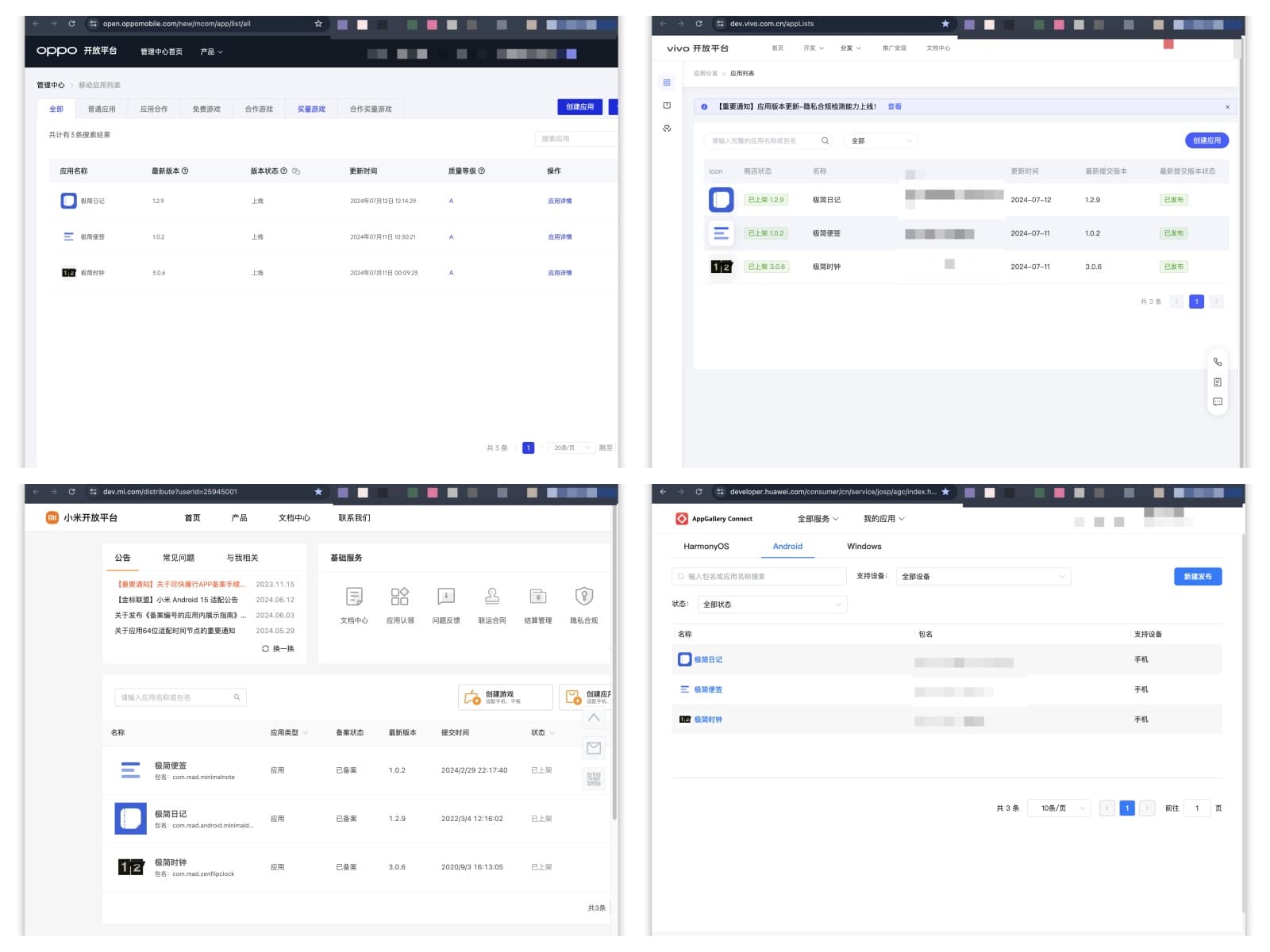
Task: Open the 全部状态 status dropdown in AppGallery
Action: pos(772,605)
